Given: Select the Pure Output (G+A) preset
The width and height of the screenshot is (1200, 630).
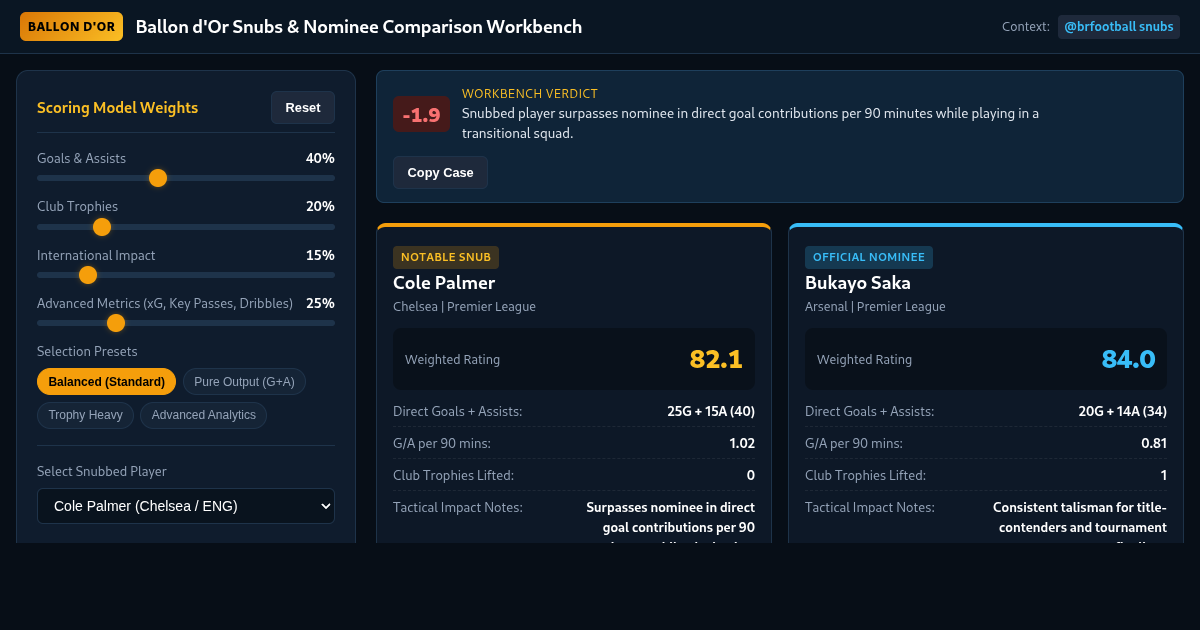Looking at the screenshot, I should pos(244,382).
